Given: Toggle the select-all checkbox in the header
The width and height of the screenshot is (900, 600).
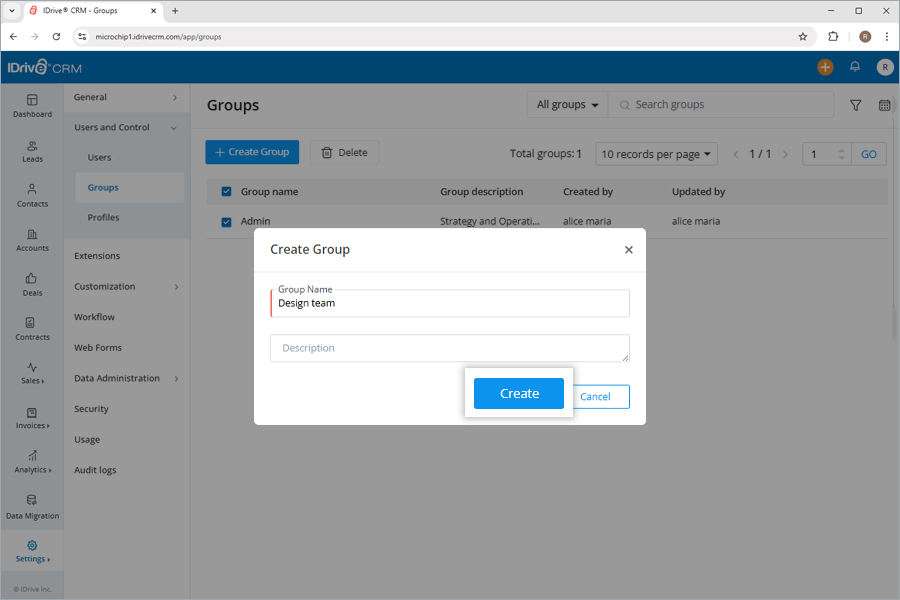Looking at the screenshot, I should click(x=226, y=191).
